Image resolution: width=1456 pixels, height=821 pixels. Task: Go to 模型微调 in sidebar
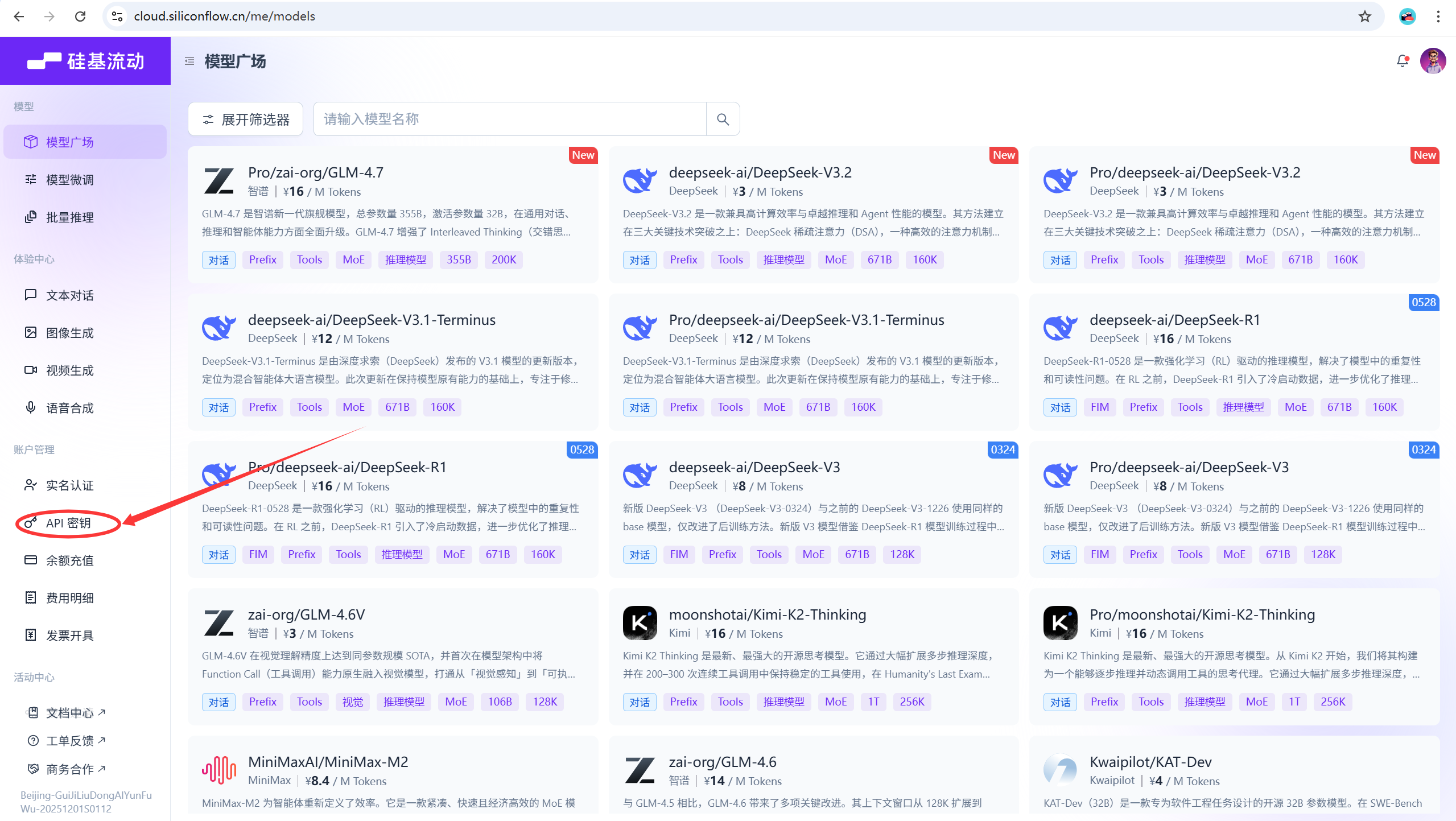click(x=69, y=180)
